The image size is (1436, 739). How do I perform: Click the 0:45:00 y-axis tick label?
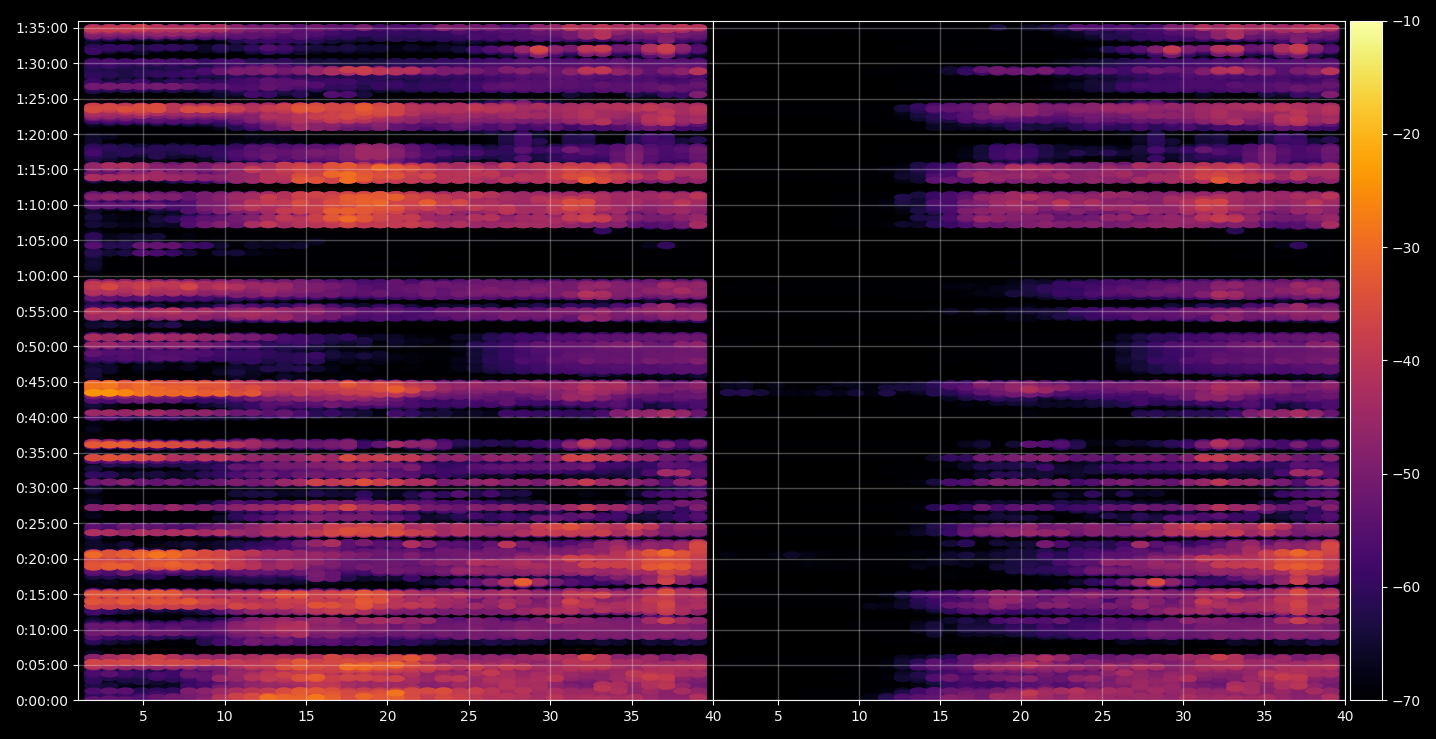pyautogui.click(x=42, y=382)
